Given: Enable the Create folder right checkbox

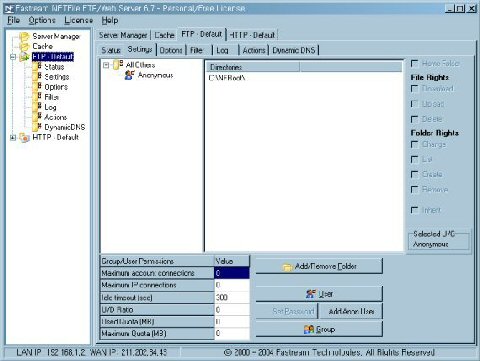Looking at the screenshot, I should tap(414, 174).
